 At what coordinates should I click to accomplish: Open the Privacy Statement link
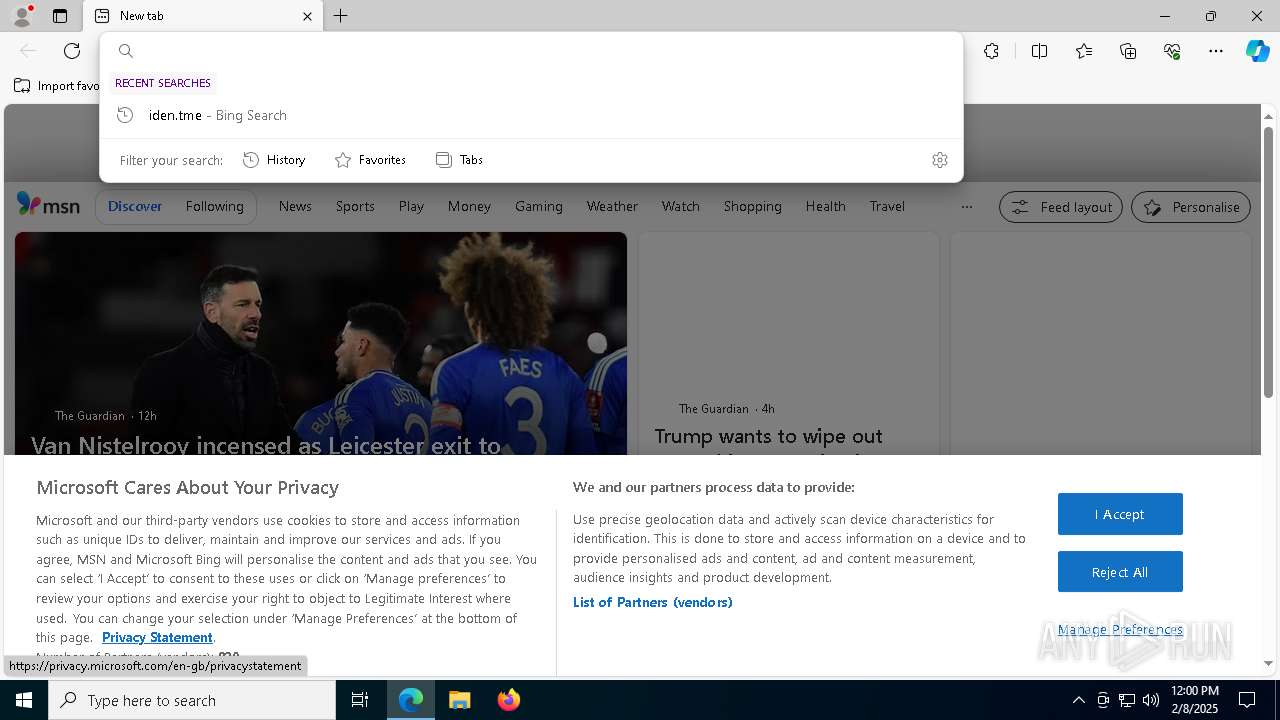click(x=157, y=637)
